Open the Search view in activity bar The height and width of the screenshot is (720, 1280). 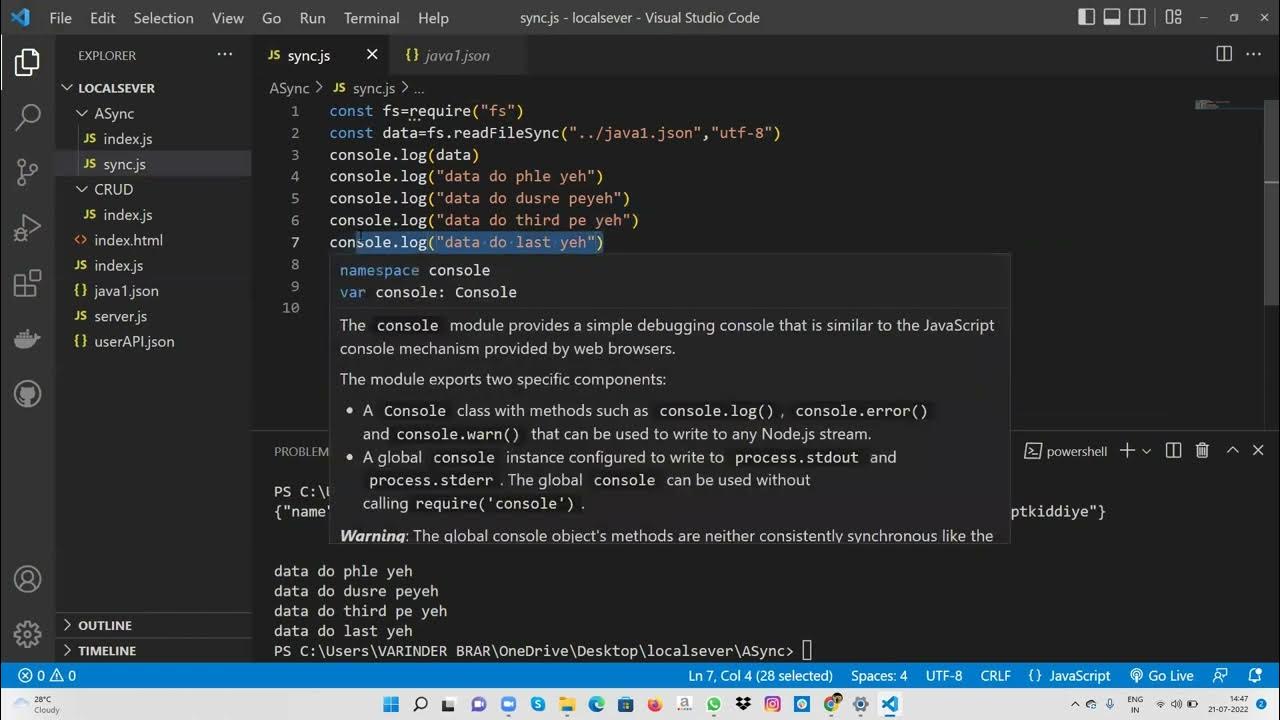[x=27, y=117]
